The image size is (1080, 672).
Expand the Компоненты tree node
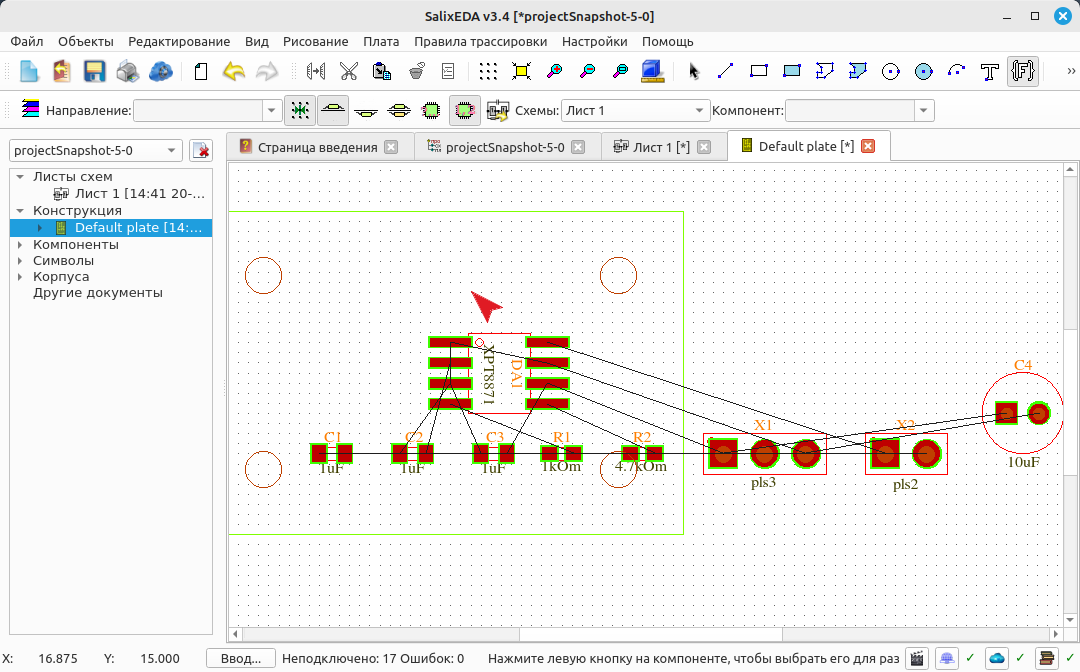[20, 244]
